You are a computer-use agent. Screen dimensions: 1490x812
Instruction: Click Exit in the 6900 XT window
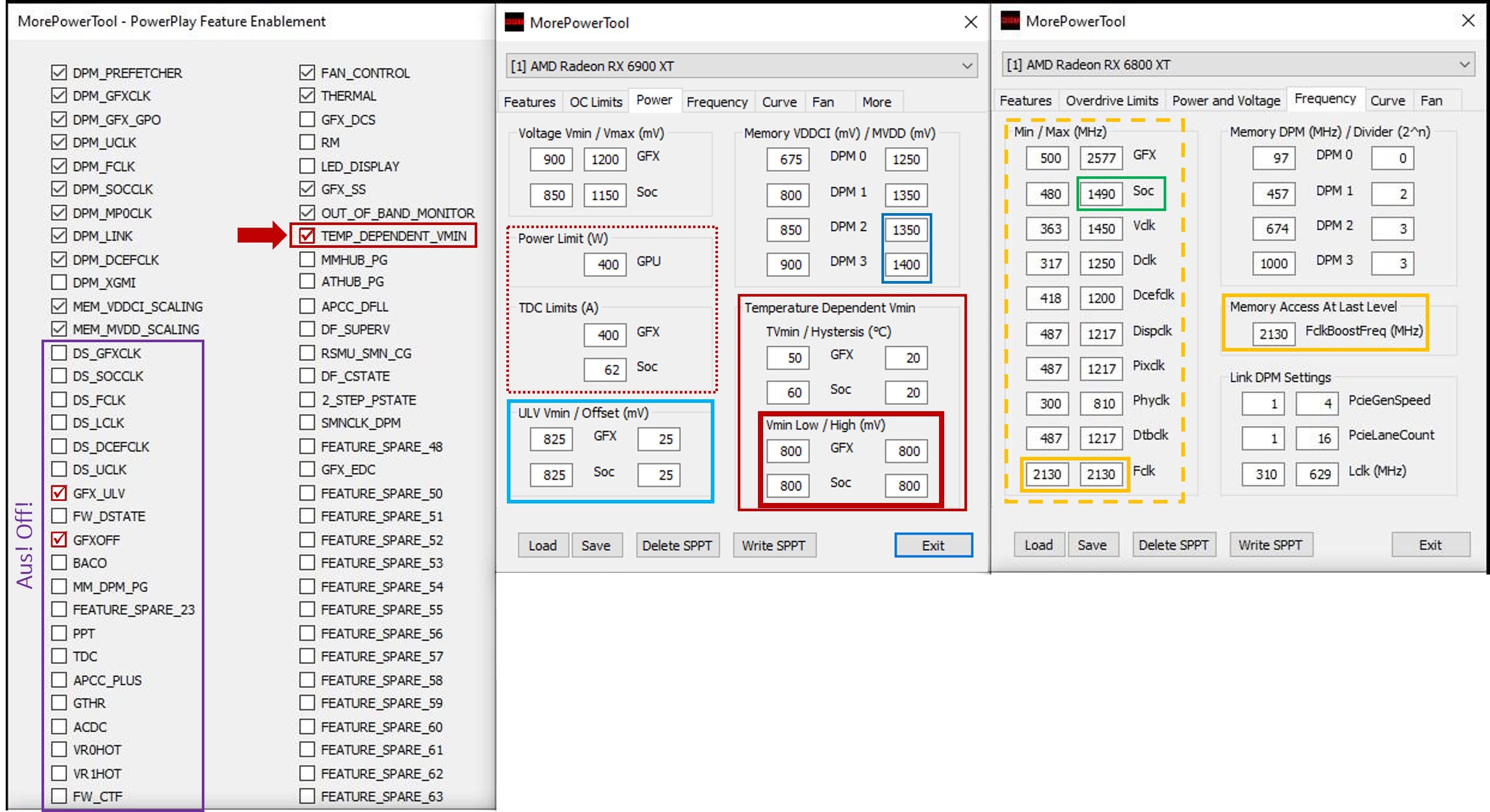coord(933,545)
